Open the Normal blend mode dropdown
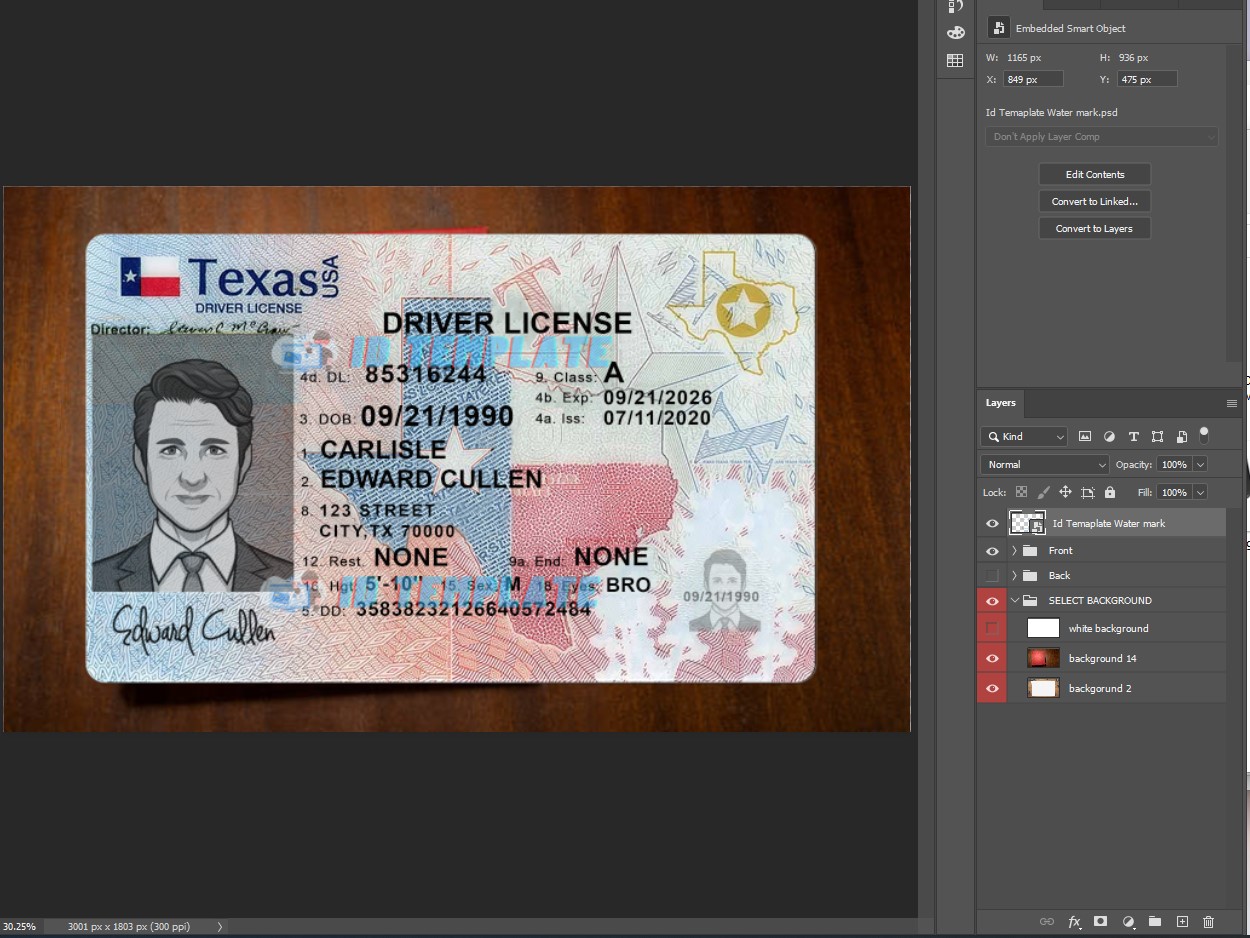 tap(1045, 465)
